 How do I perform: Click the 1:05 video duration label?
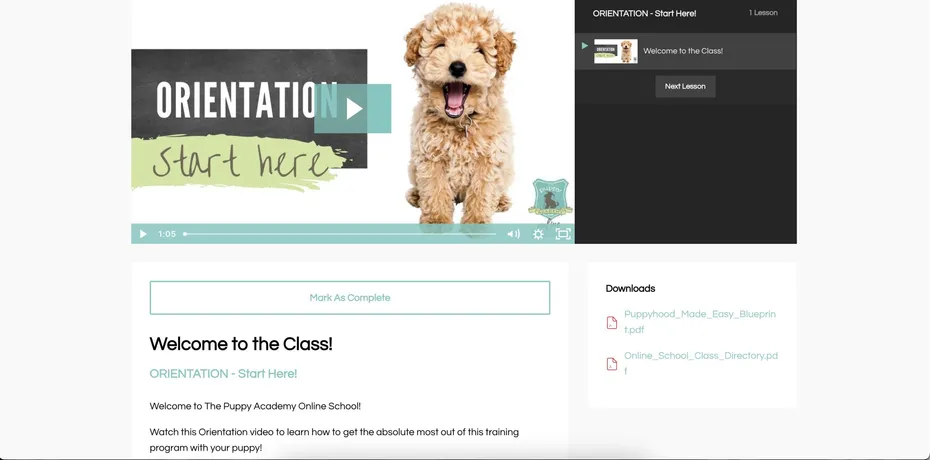click(167, 234)
